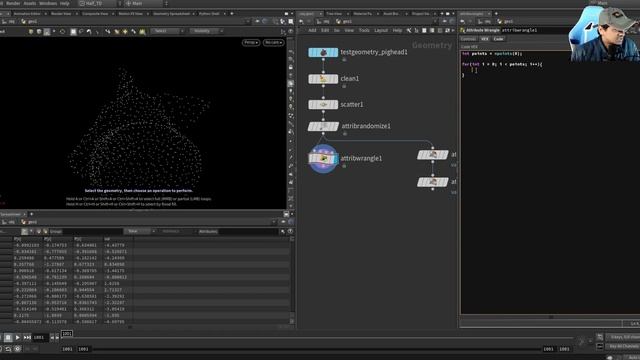Click the highlighted selection tool icon in viewport toolbar
Viewport: 640px width, 360px height.
(x=47, y=31)
